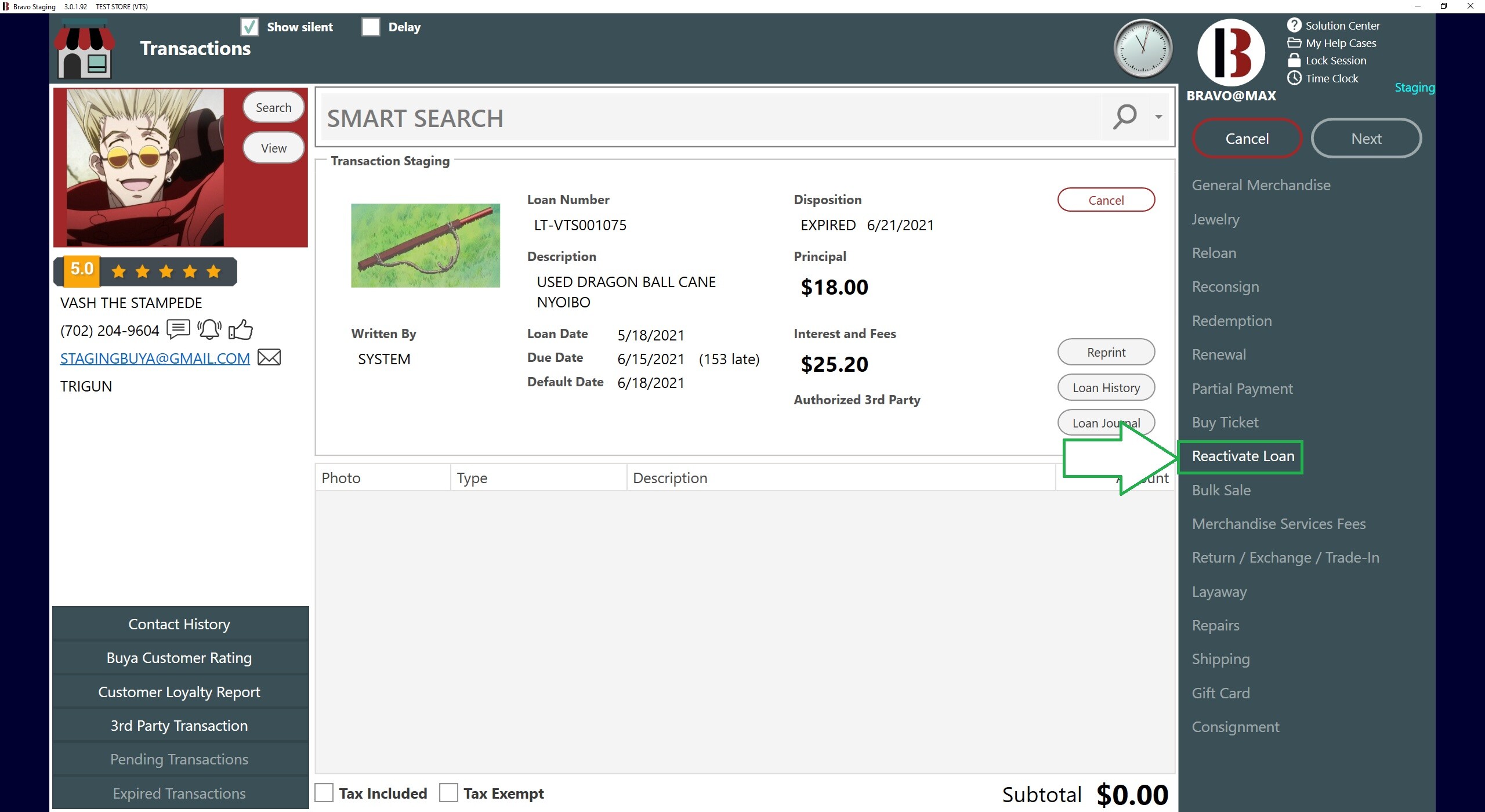Click the Bravo B logo

click(x=1231, y=53)
